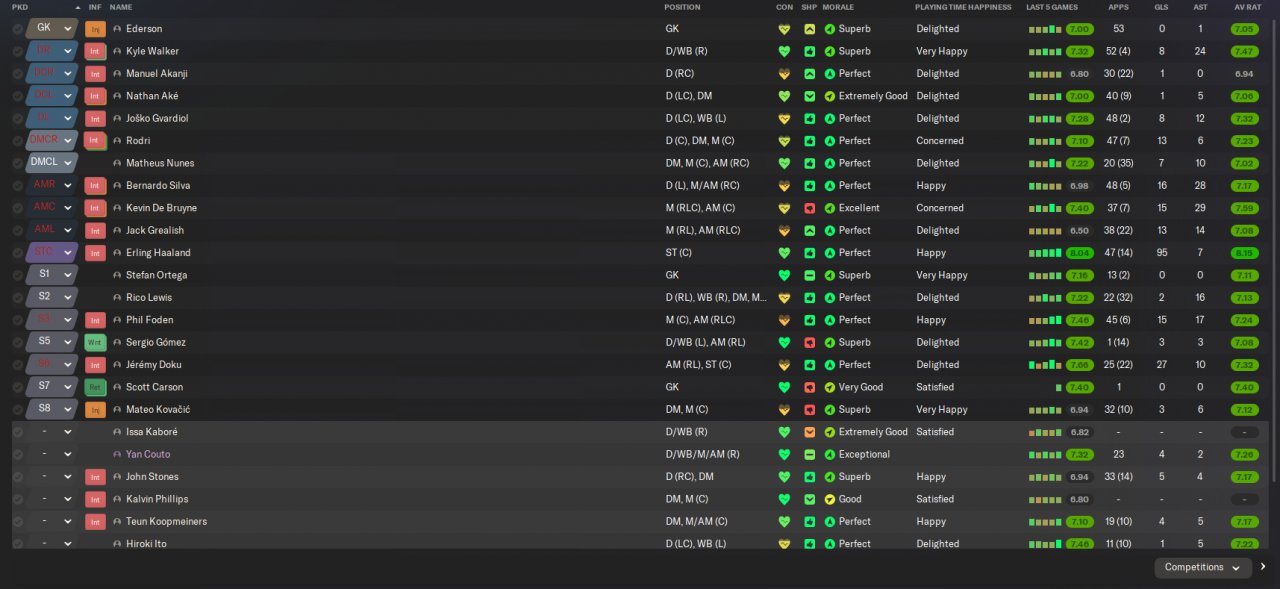Sort by the PKD column header

(20, 7)
